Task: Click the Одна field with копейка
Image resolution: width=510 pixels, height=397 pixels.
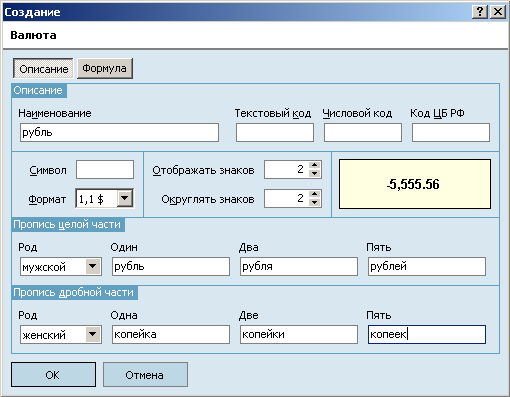Action: click(171, 334)
